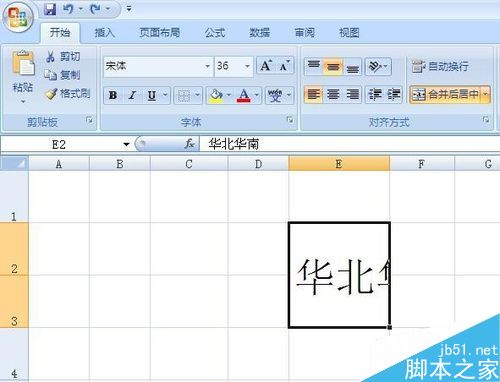Set bottom vertical alignment
The image size is (500, 382).
tap(352, 66)
